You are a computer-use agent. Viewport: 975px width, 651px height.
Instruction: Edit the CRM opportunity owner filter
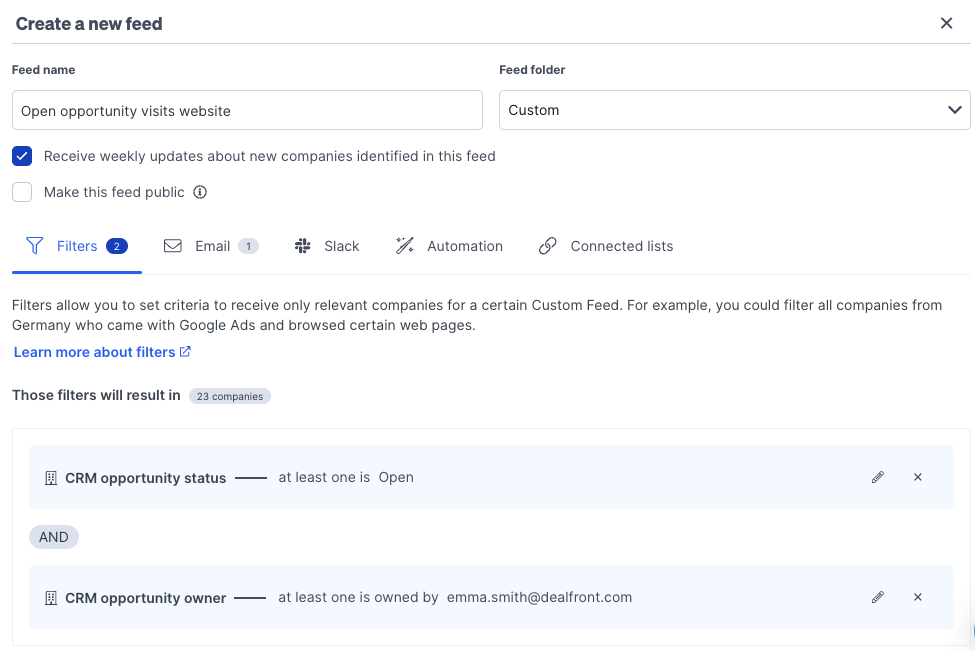click(x=877, y=597)
